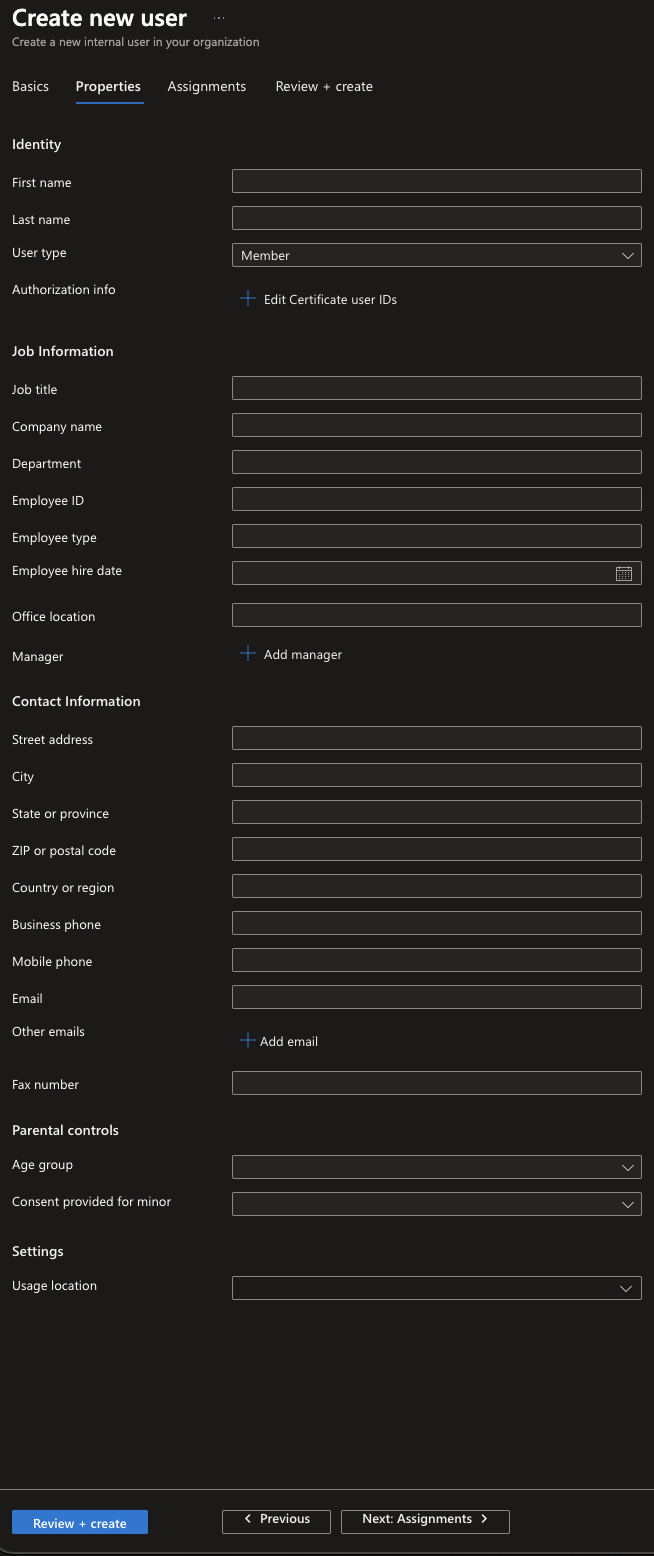Image resolution: width=654 pixels, height=1556 pixels.
Task: Select the Street address input box
Action: click(x=436, y=738)
